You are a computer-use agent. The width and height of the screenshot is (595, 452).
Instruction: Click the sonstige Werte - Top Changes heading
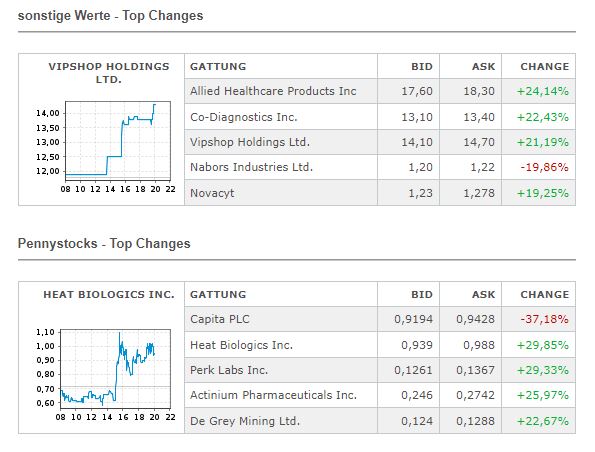coord(110,16)
